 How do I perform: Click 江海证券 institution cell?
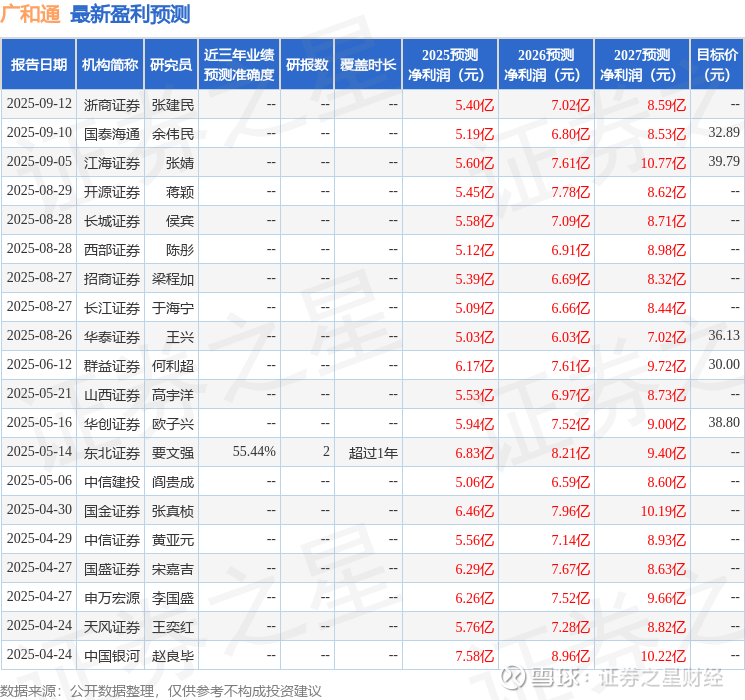click(112, 163)
